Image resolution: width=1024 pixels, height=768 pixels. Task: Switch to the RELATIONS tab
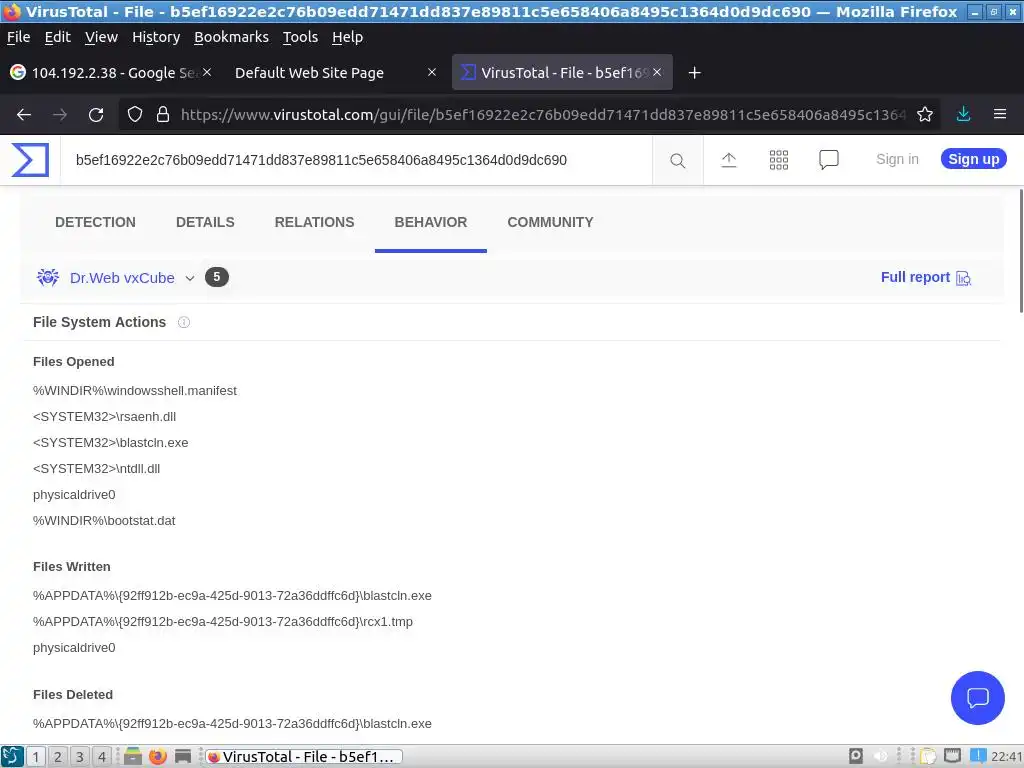click(x=314, y=222)
